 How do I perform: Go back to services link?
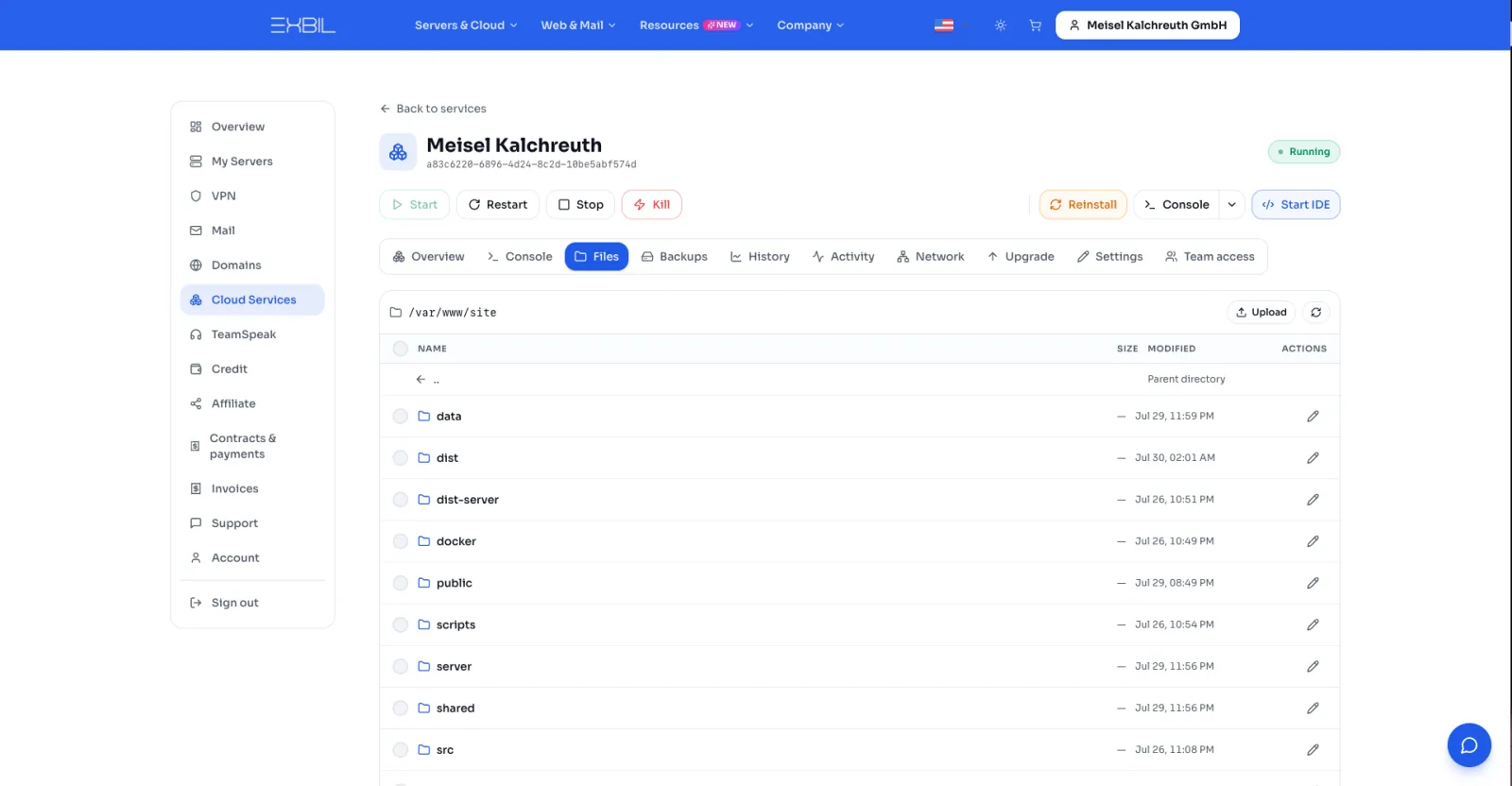[433, 109]
